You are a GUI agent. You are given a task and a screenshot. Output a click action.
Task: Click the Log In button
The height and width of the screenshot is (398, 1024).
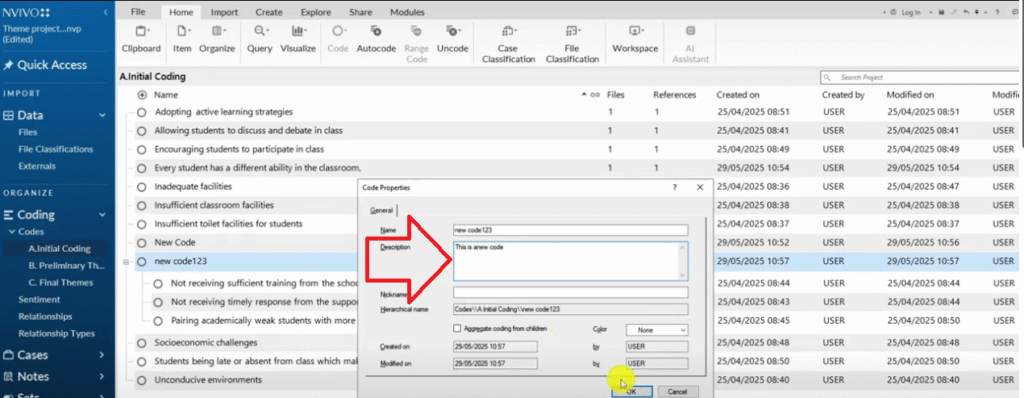click(x=906, y=12)
